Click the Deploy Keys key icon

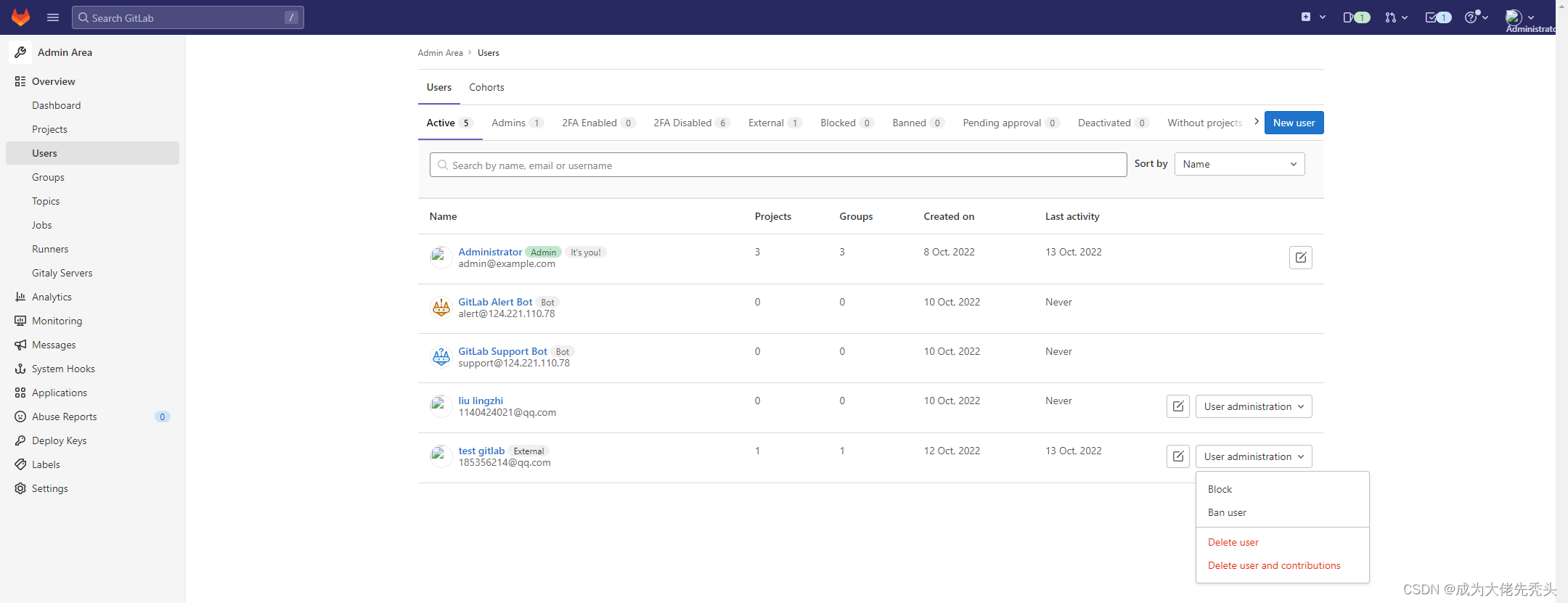(x=20, y=440)
